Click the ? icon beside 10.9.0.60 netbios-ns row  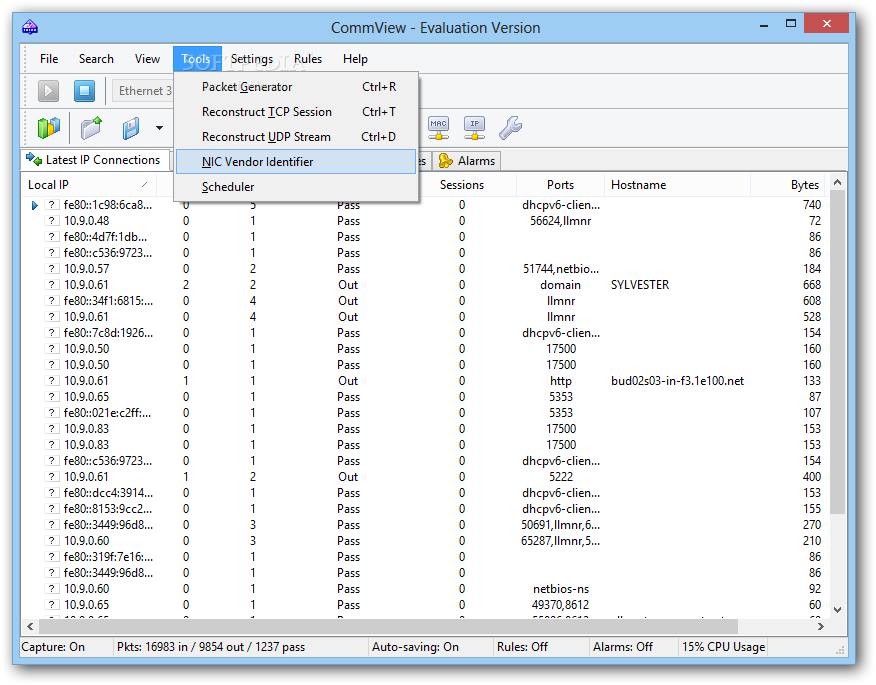click(51, 589)
